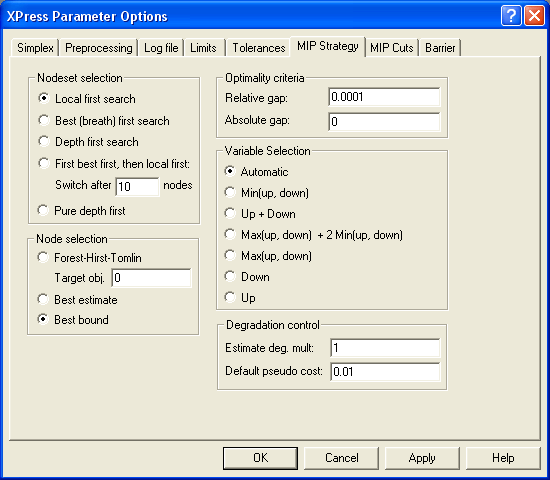
Task: Click the Apply button
Action: (x=422, y=458)
